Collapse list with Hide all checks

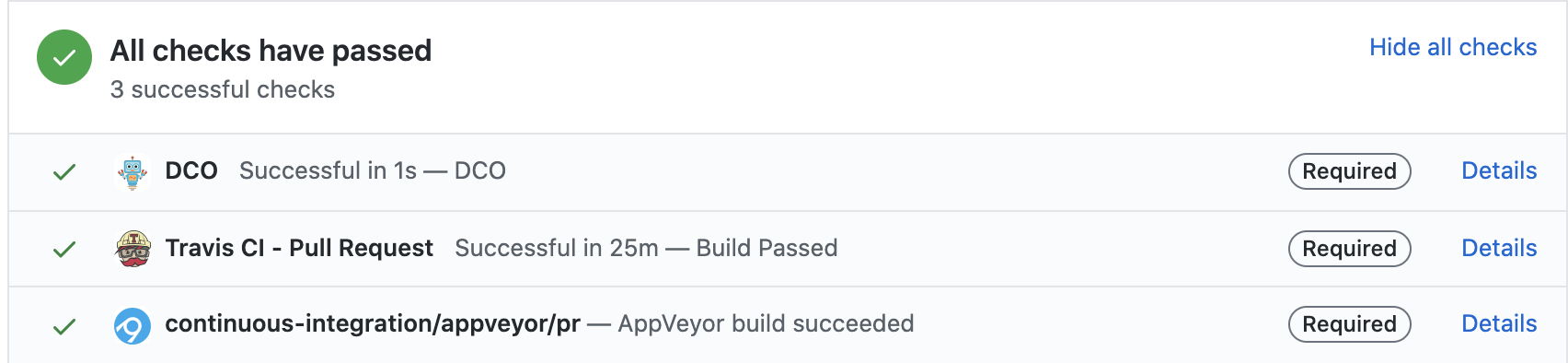(x=1453, y=47)
